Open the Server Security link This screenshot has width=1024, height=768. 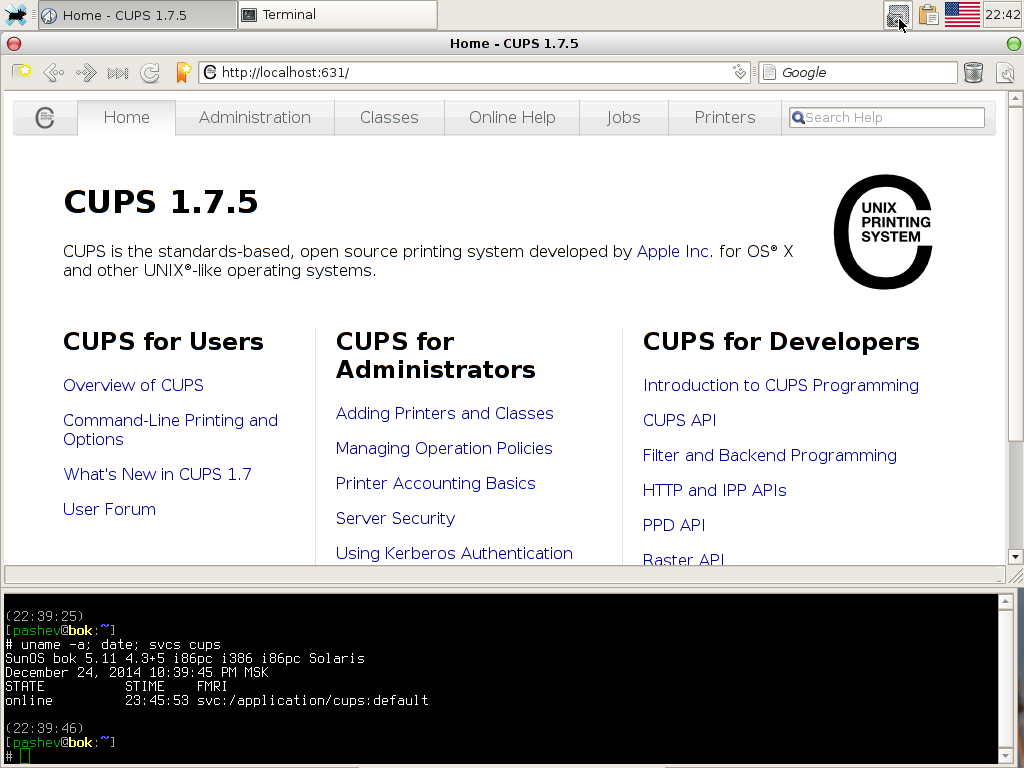pyautogui.click(x=395, y=519)
